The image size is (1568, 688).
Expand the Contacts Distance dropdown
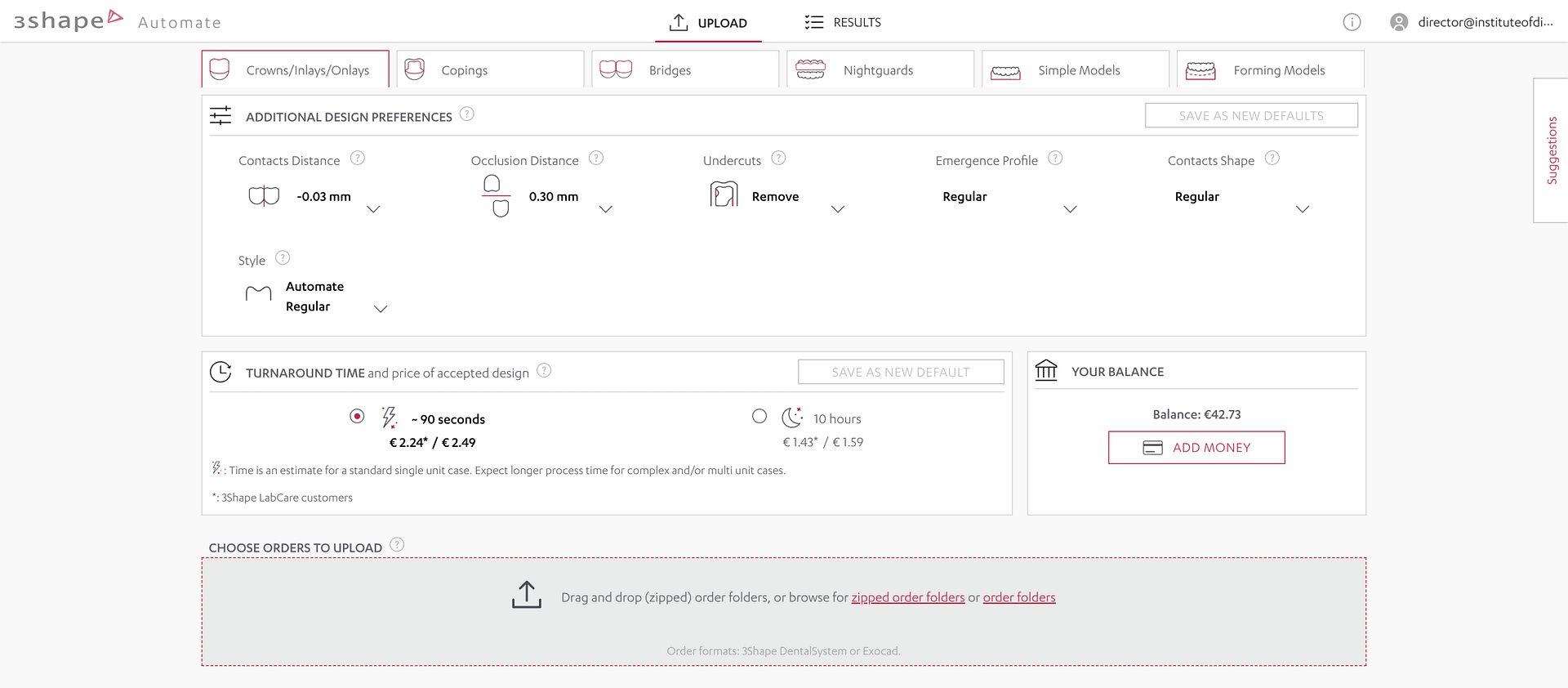(373, 209)
